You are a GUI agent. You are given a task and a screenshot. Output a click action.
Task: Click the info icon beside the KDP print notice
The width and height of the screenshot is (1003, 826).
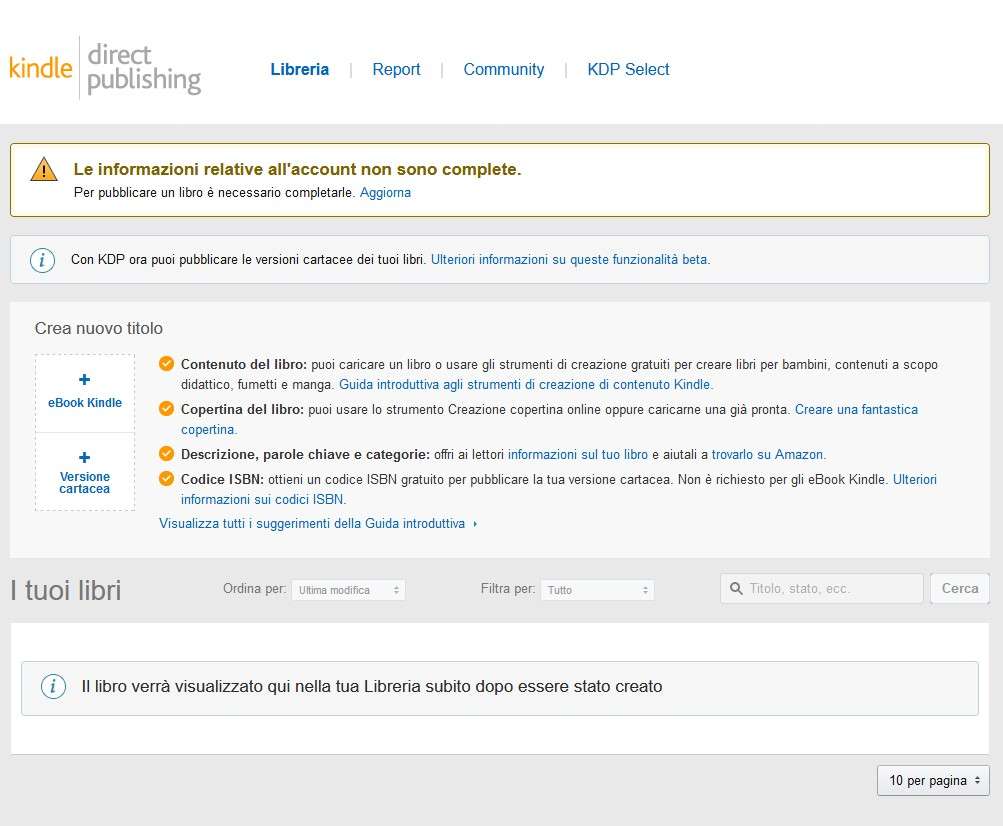pos(42,260)
